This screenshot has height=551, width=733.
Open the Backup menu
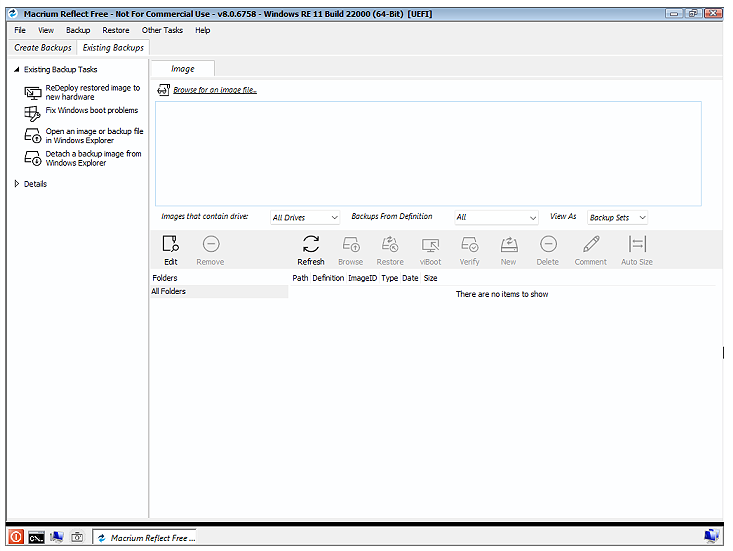coord(78,30)
